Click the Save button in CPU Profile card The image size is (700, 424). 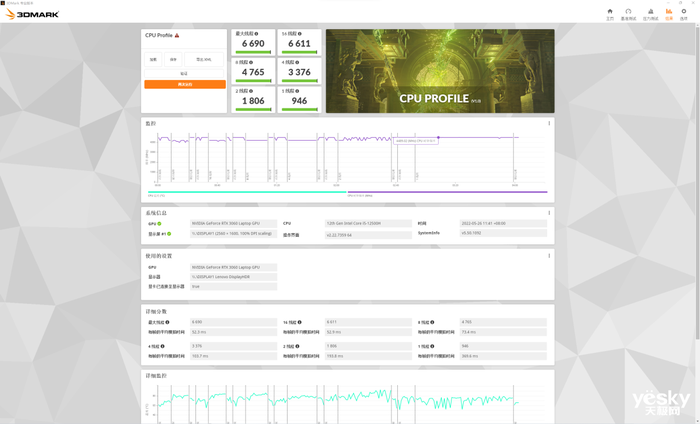(173, 59)
